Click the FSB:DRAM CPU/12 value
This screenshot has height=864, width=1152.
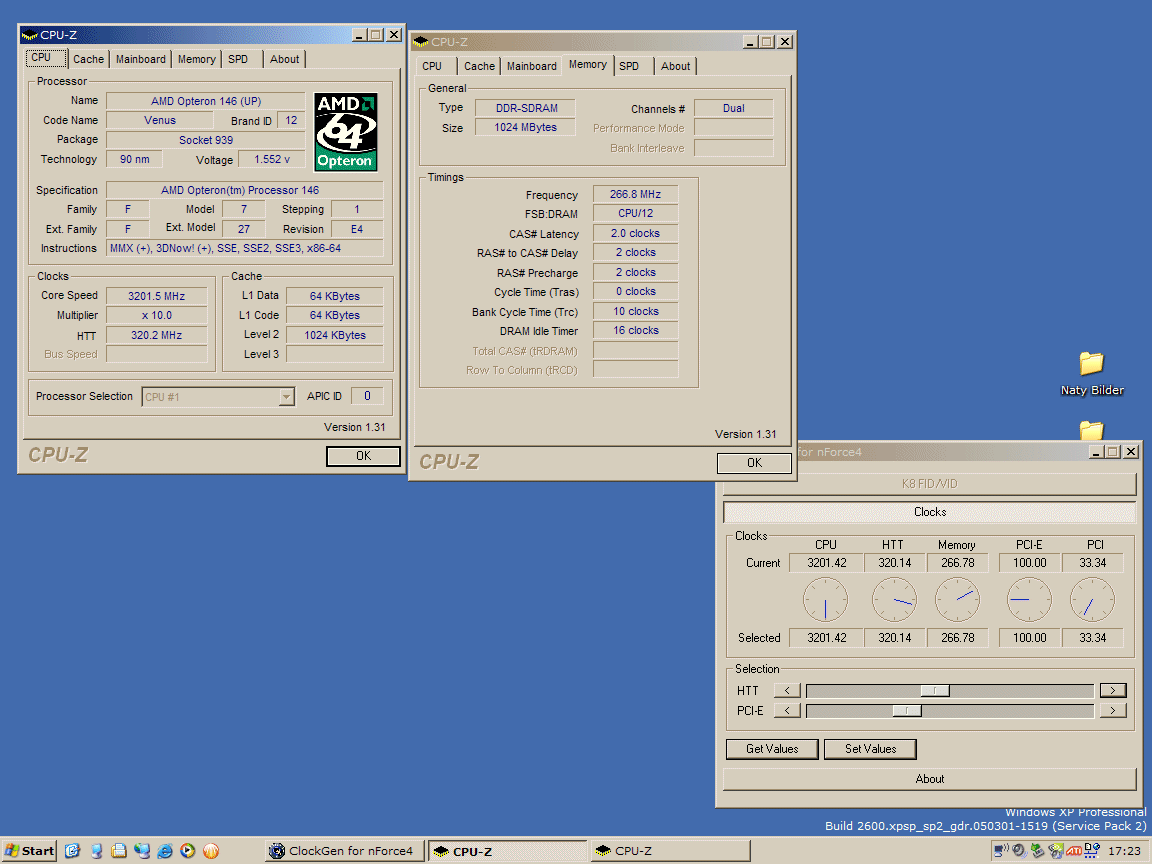pyautogui.click(x=636, y=214)
